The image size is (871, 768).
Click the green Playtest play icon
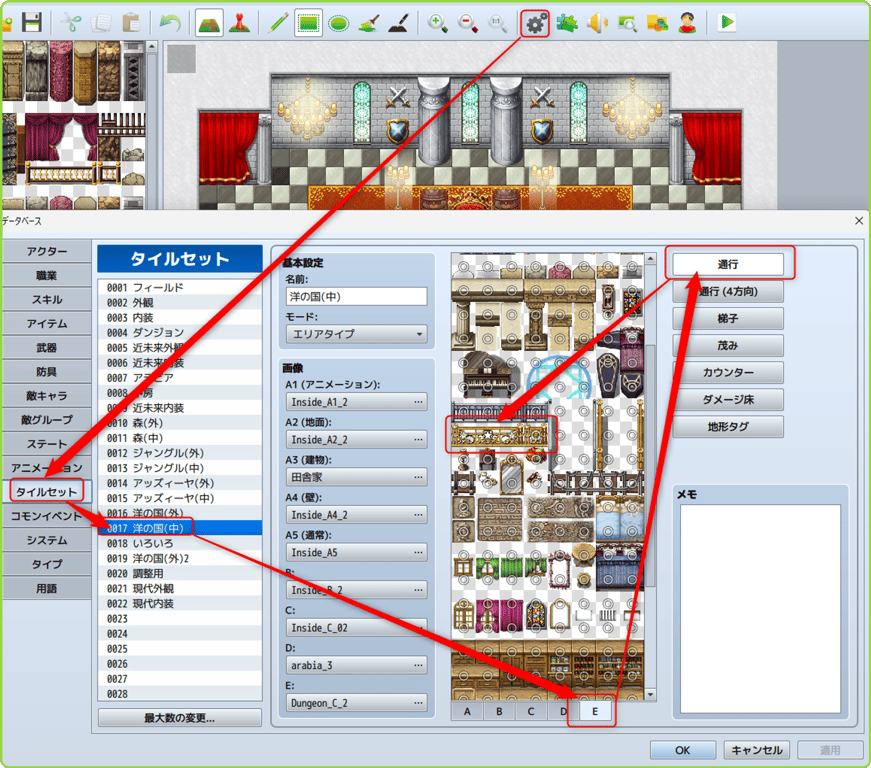pos(727,23)
